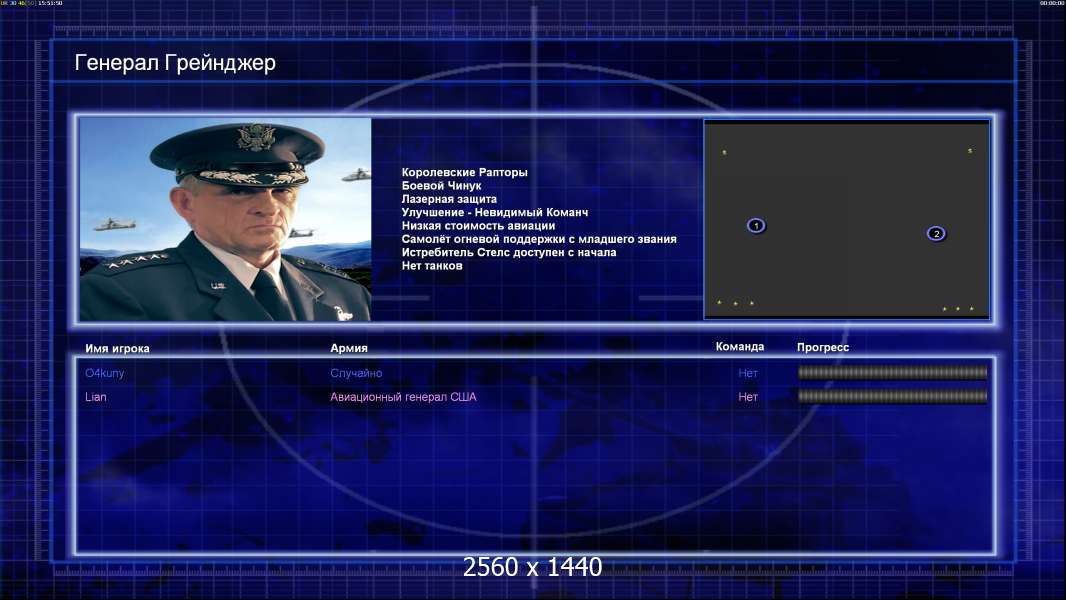Click the map preview minimap
Screen dimensions: 1066x600
click(x=846, y=219)
